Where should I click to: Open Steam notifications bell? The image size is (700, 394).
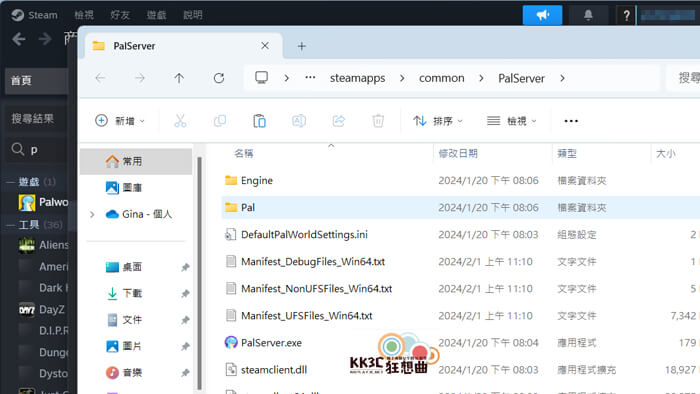point(588,15)
